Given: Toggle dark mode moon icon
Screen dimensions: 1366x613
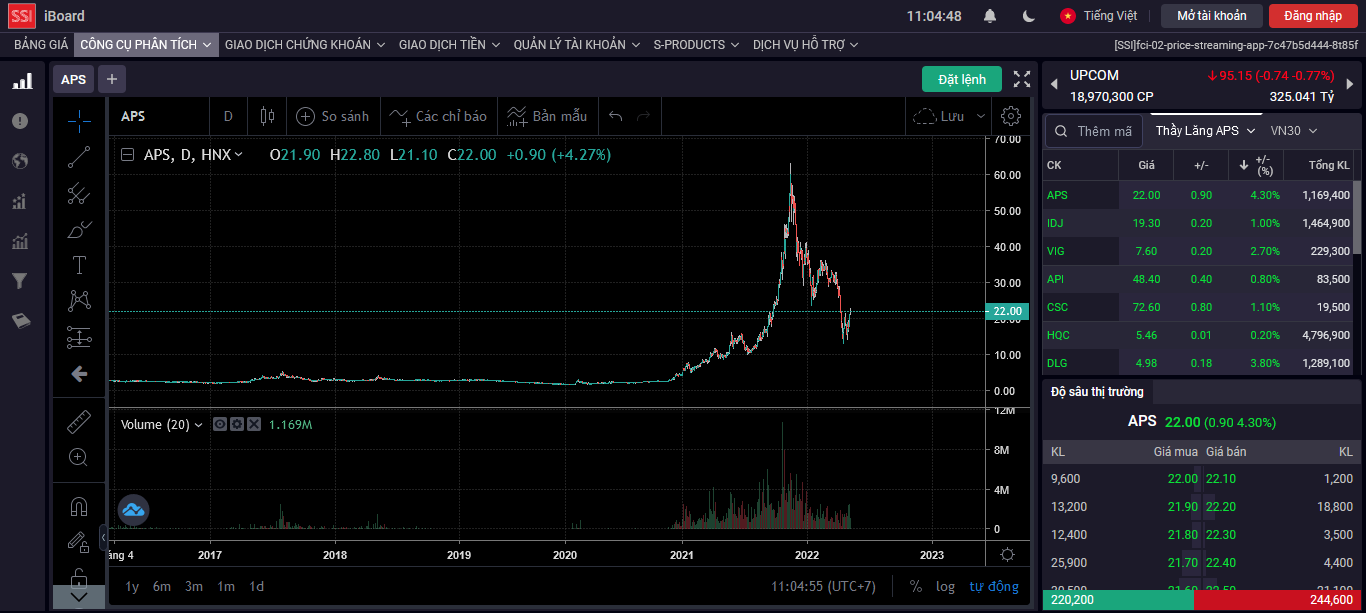Looking at the screenshot, I should pyautogui.click(x=1029, y=16).
